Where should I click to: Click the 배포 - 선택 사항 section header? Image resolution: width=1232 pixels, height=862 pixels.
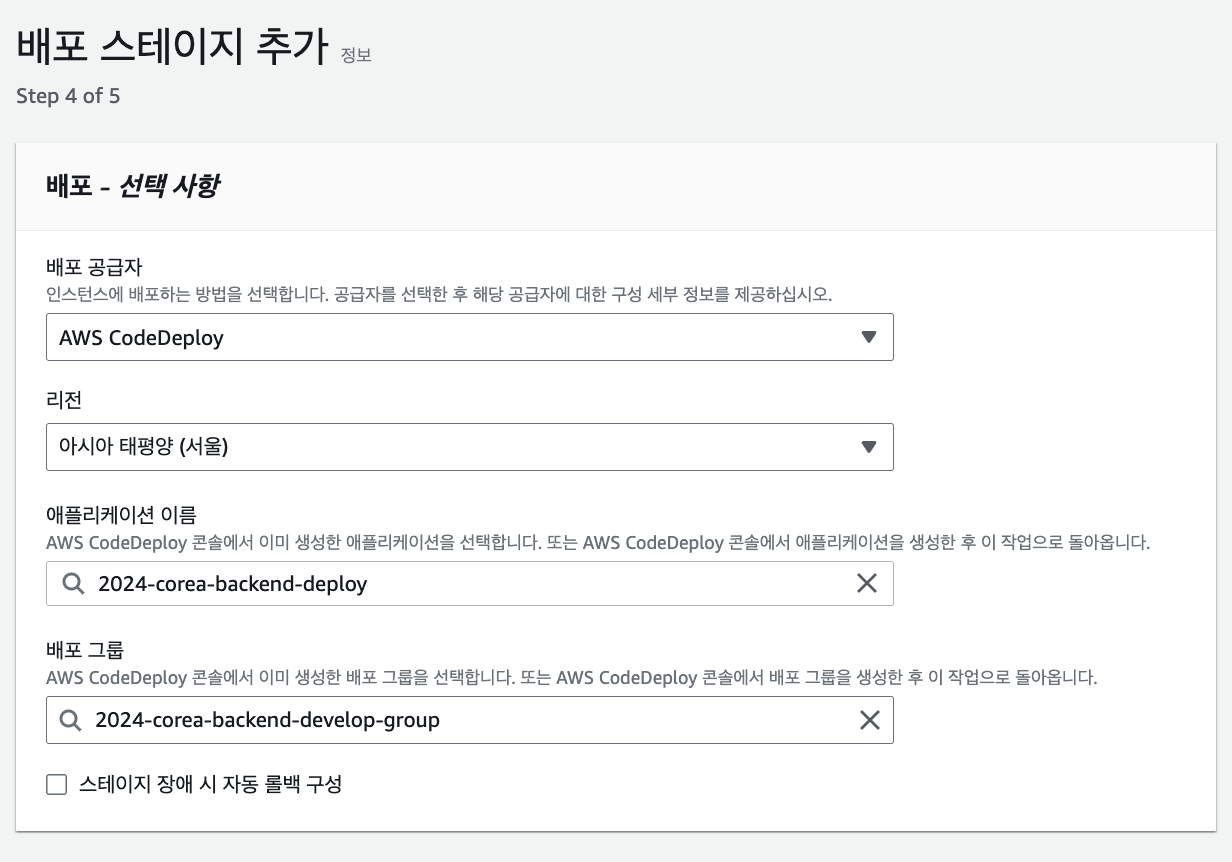(133, 186)
